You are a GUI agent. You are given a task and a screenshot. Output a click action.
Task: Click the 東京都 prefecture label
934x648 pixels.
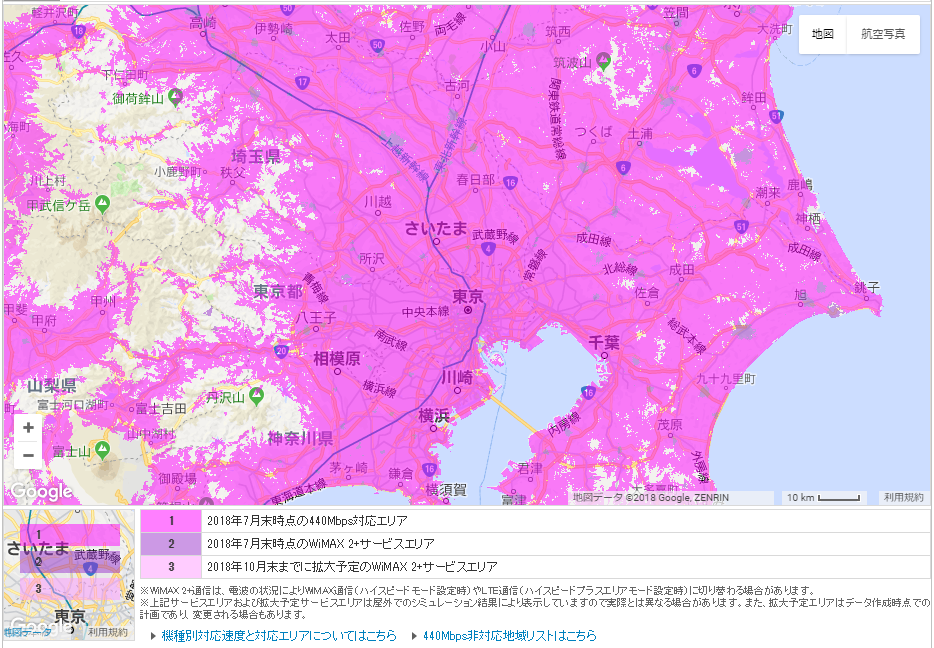click(x=278, y=292)
